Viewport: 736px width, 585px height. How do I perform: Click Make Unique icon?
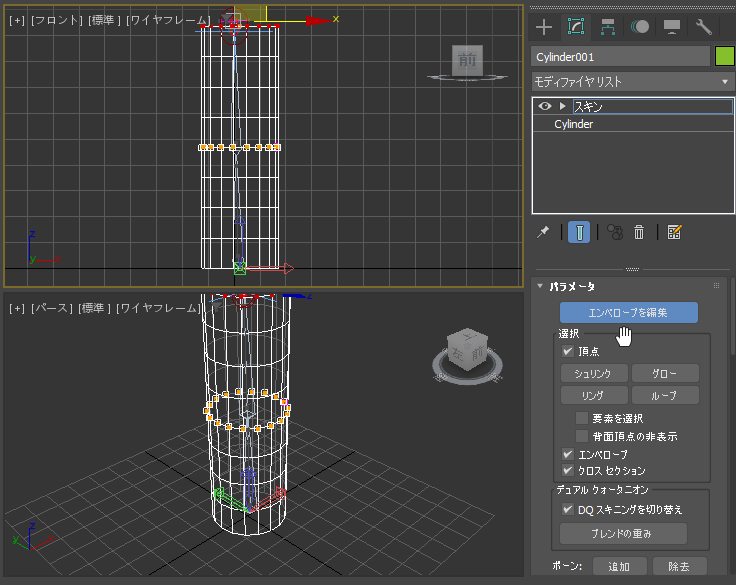(615, 232)
